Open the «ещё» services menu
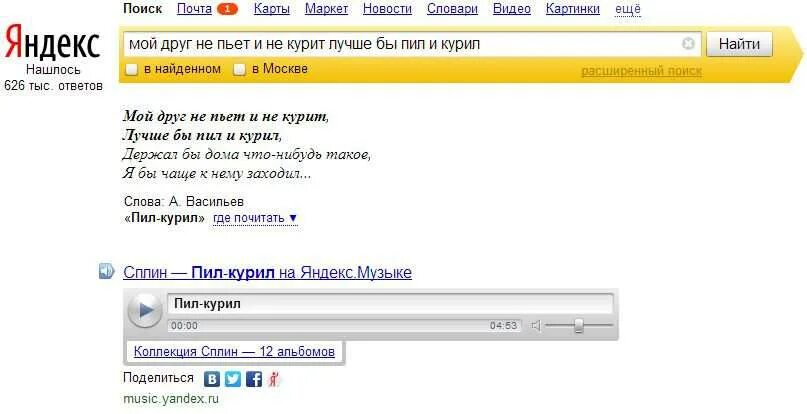 [628, 9]
